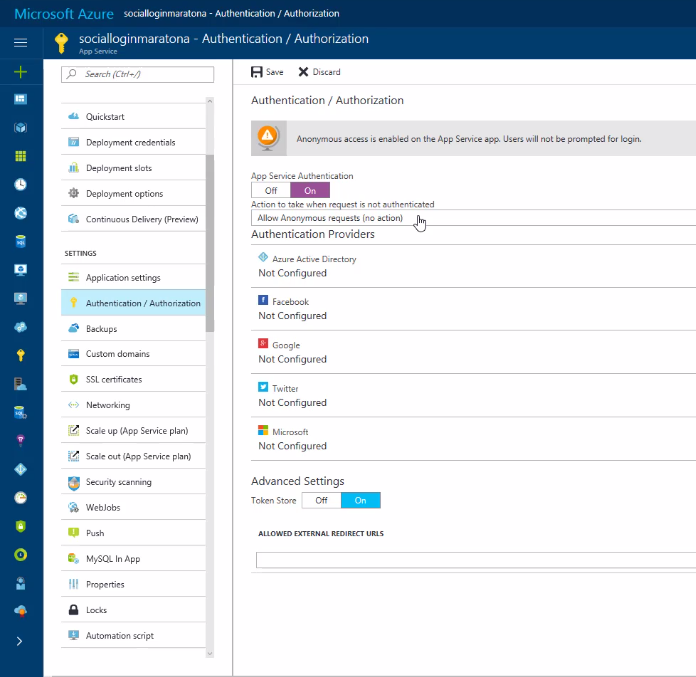696x677 pixels.
Task: Turn App Service Authentication Off
Action: click(x=271, y=190)
